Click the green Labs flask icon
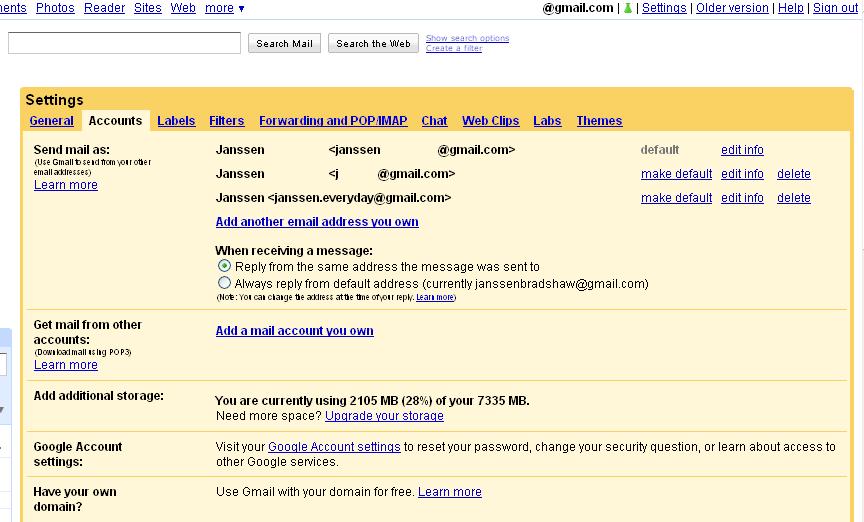Viewport: 864px width, 522px height. click(628, 8)
